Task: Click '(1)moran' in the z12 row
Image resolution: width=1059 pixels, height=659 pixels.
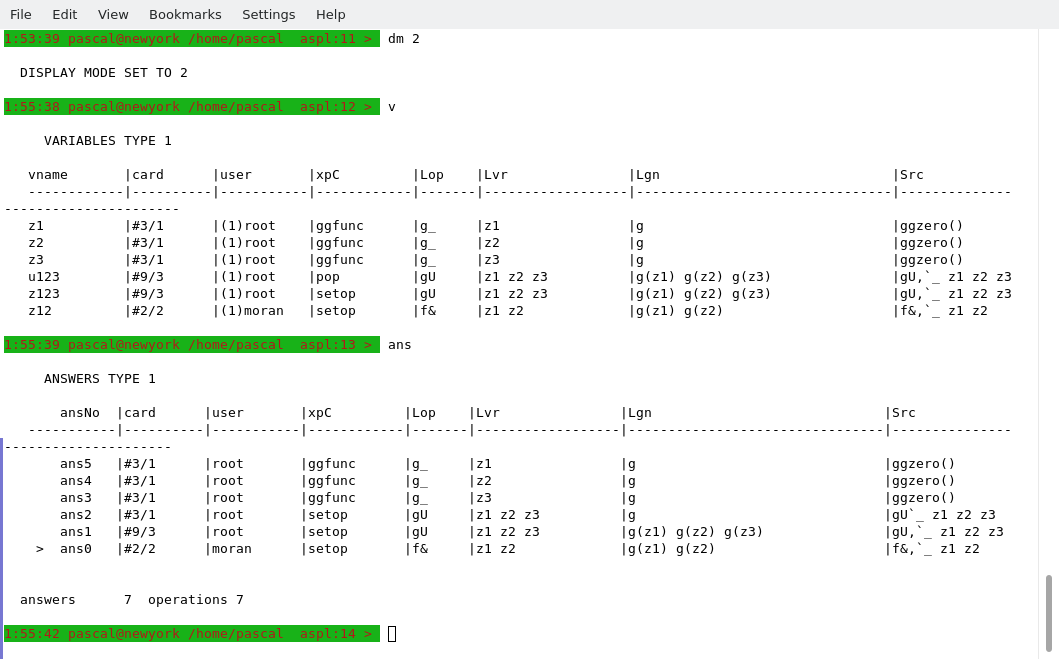Action: (252, 311)
